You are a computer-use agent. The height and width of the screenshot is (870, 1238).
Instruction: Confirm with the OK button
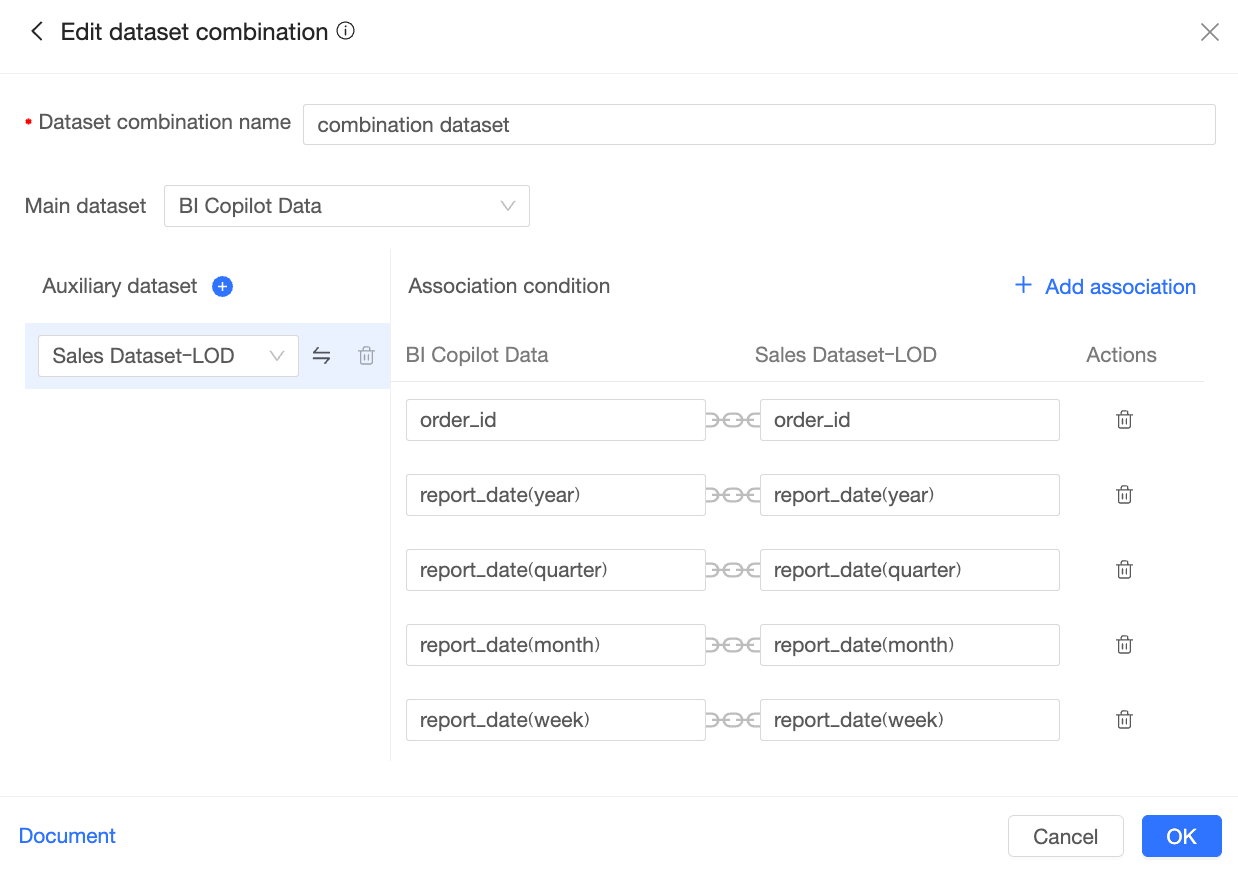[x=1181, y=837]
